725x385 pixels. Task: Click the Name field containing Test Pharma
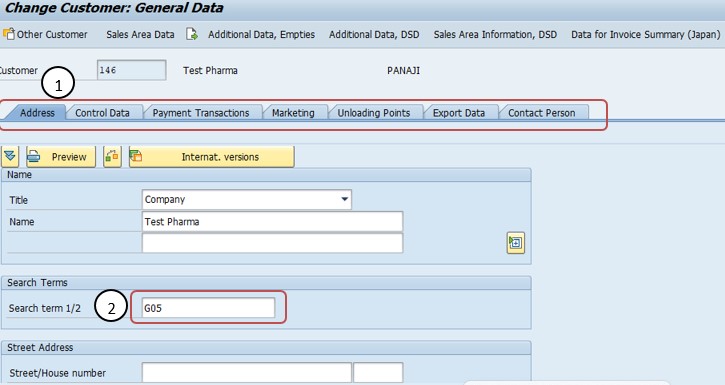coord(272,221)
